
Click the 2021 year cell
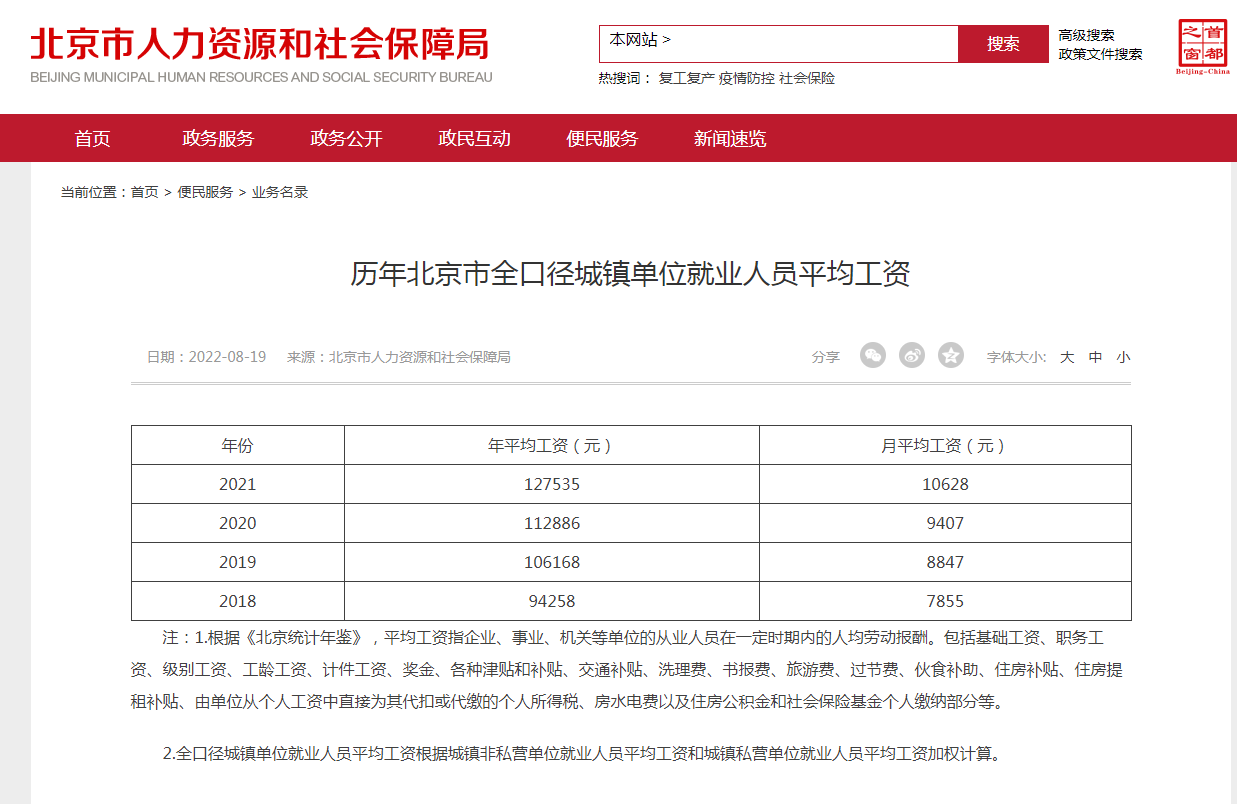(x=237, y=484)
